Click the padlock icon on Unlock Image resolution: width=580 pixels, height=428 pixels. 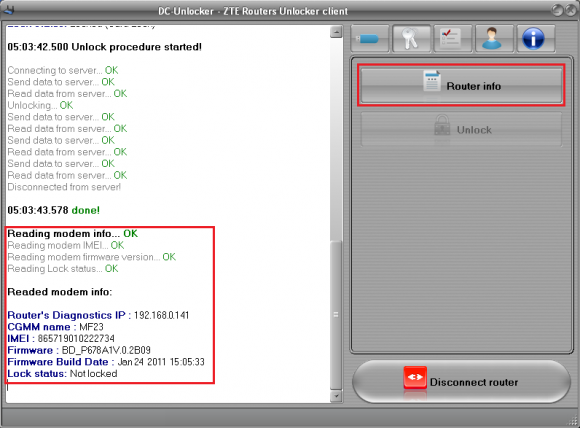pyautogui.click(x=442, y=125)
